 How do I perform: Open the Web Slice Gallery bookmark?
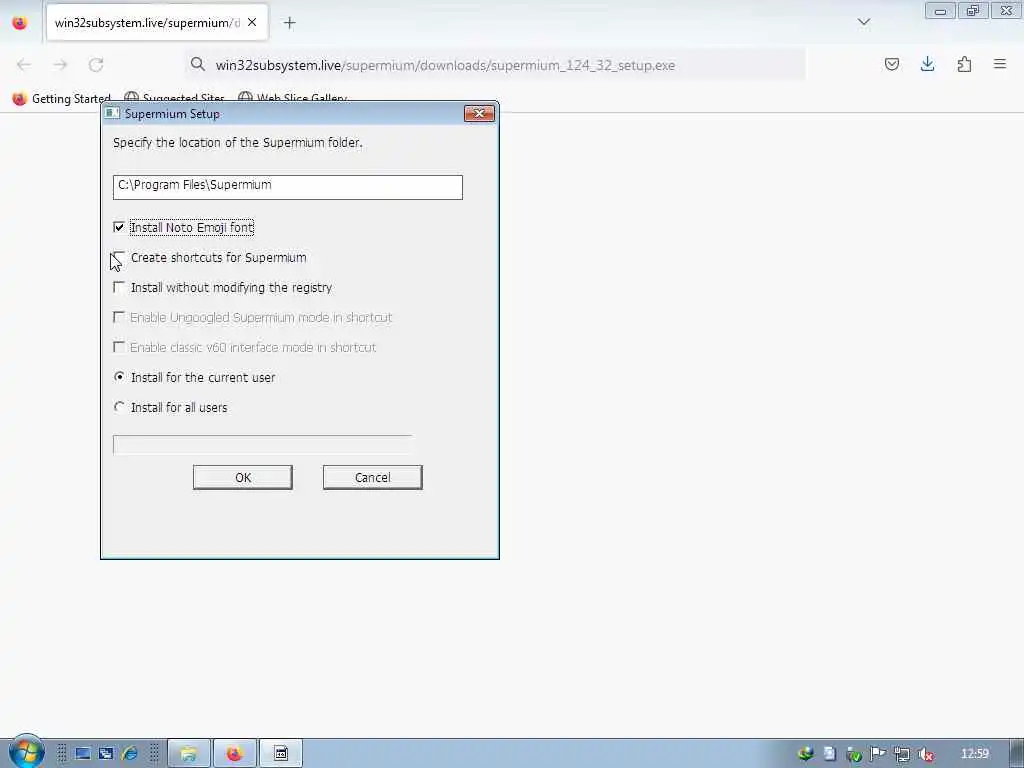point(293,99)
